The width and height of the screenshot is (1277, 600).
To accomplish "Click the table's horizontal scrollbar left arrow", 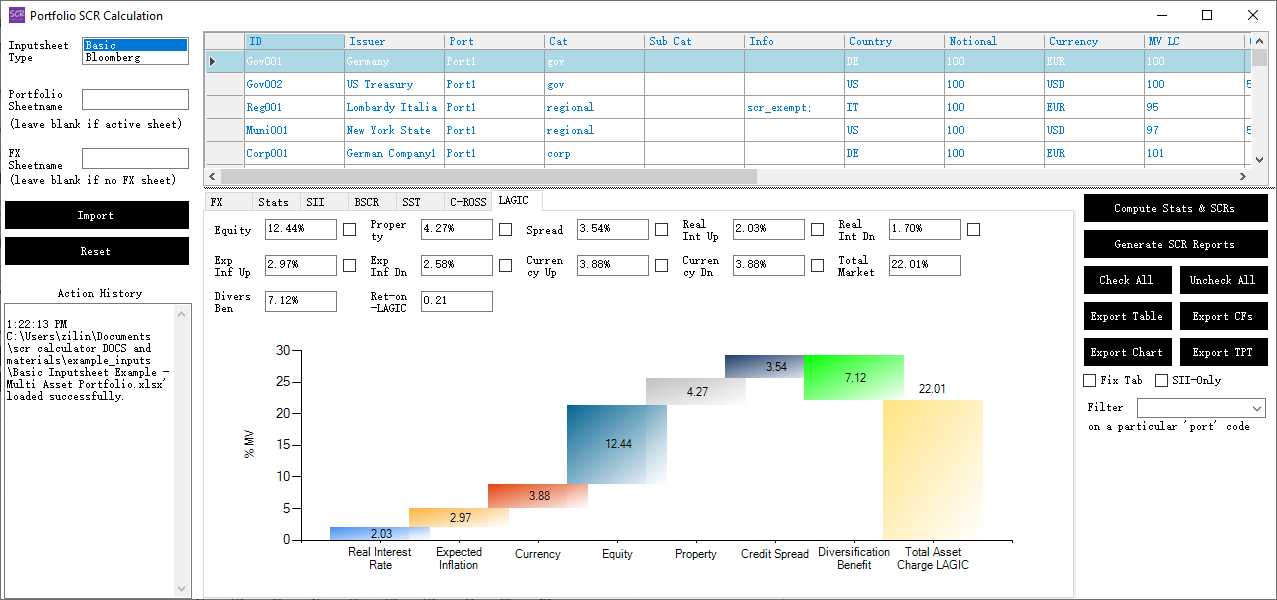I will pyautogui.click(x=213, y=176).
